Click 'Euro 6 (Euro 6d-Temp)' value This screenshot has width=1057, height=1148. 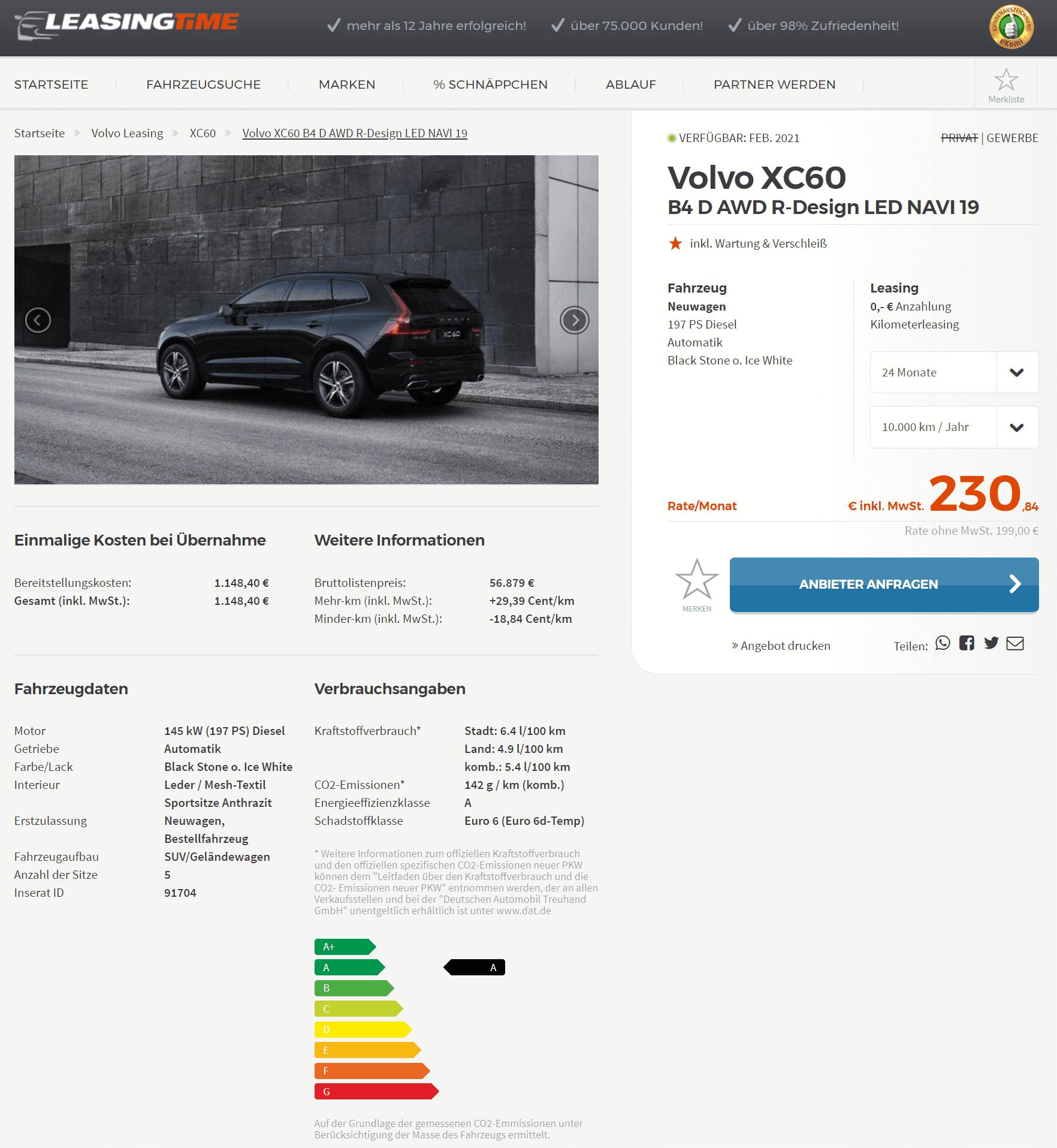524,821
